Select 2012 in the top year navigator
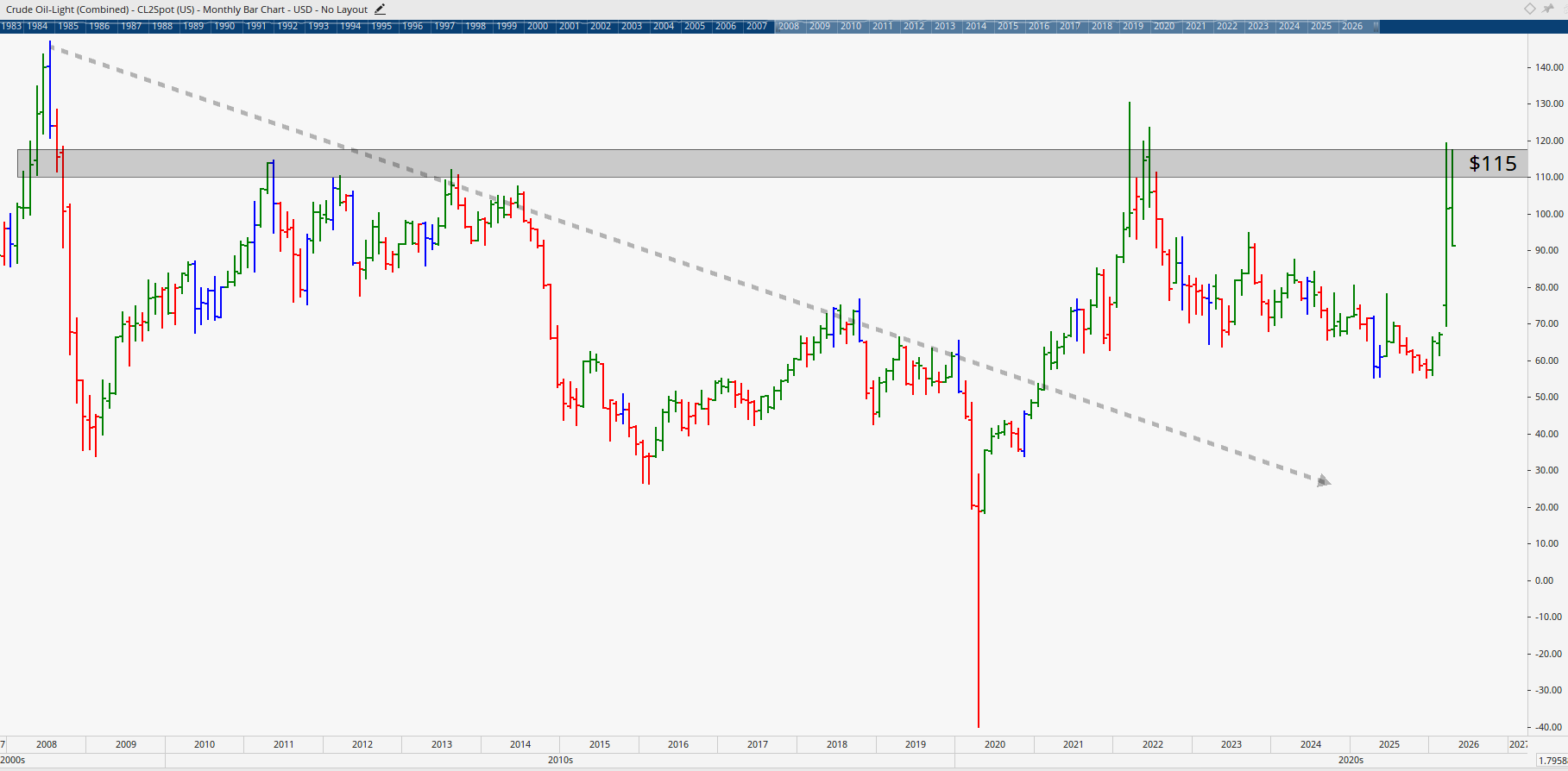Image resolution: width=1568 pixels, height=771 pixels. pos(914,27)
